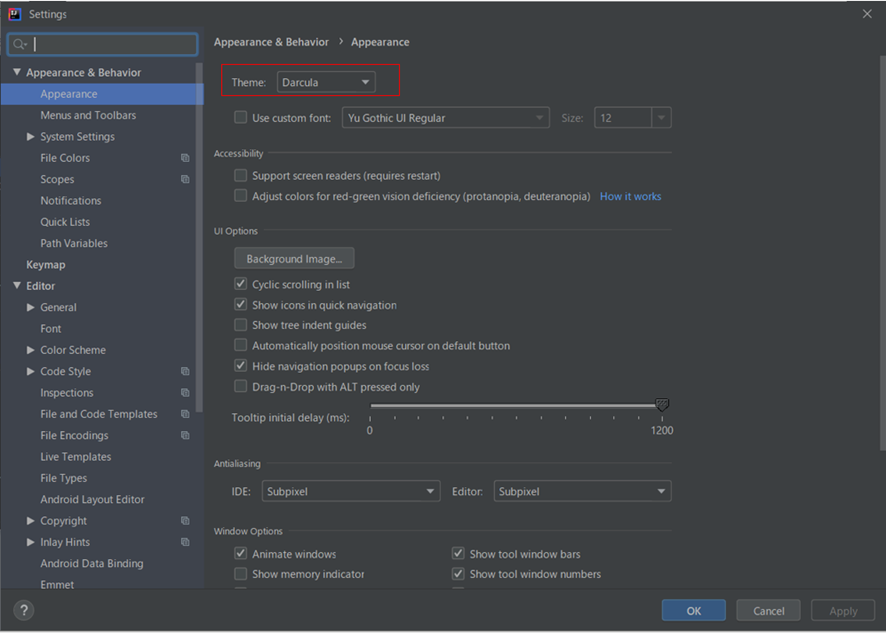Click project-level icon beside Scopes
886x633 pixels.
185,179
